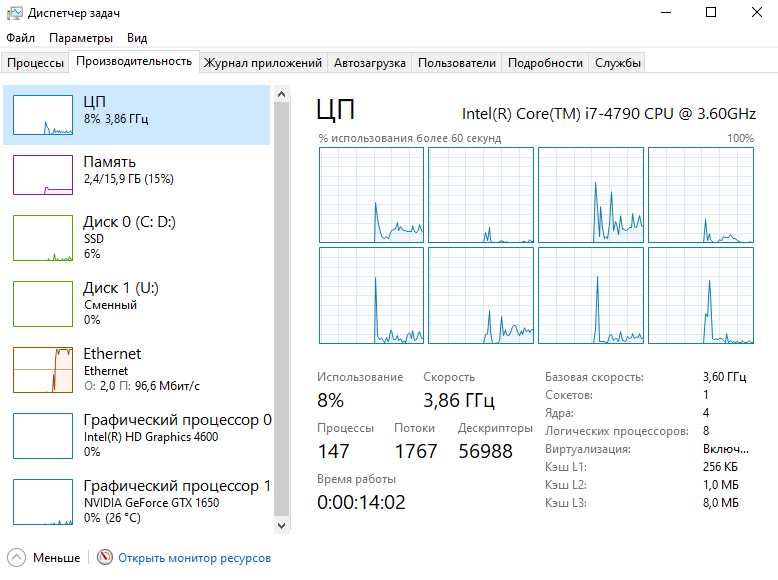
Task: Switch to the Подробности tab
Action: click(545, 63)
